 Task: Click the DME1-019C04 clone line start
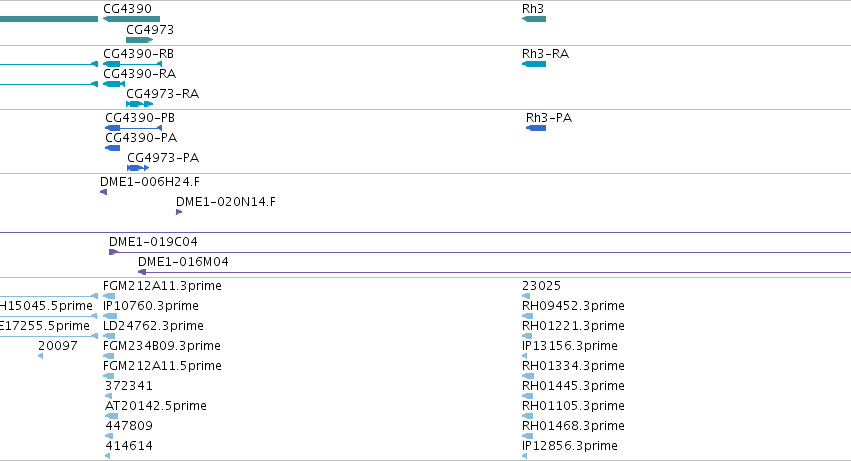[113, 252]
